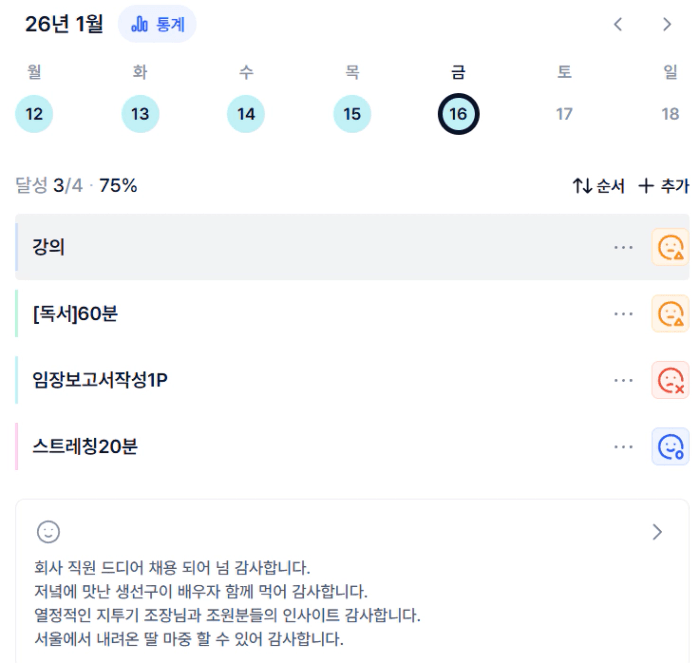Image resolution: width=700 pixels, height=663 pixels.
Task: Select Wednesday the 14th
Action: (x=246, y=114)
